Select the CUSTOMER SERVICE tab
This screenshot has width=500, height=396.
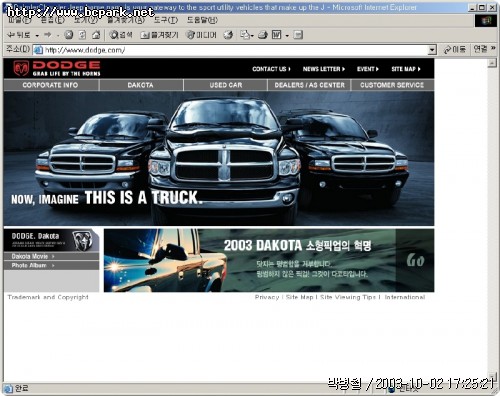coord(392,85)
